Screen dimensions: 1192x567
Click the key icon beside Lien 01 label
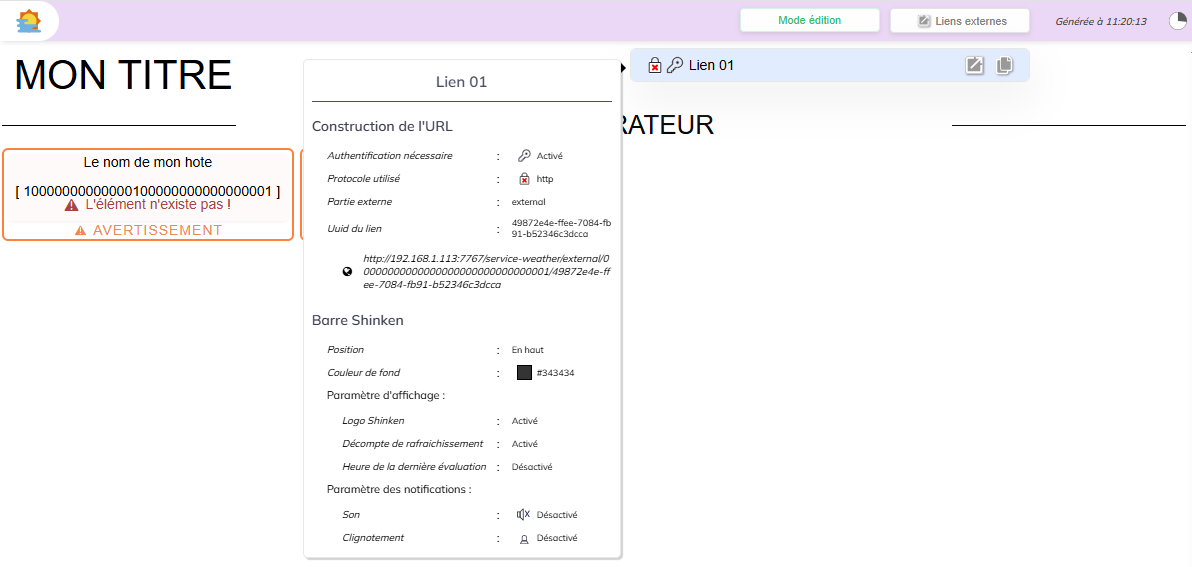675,66
